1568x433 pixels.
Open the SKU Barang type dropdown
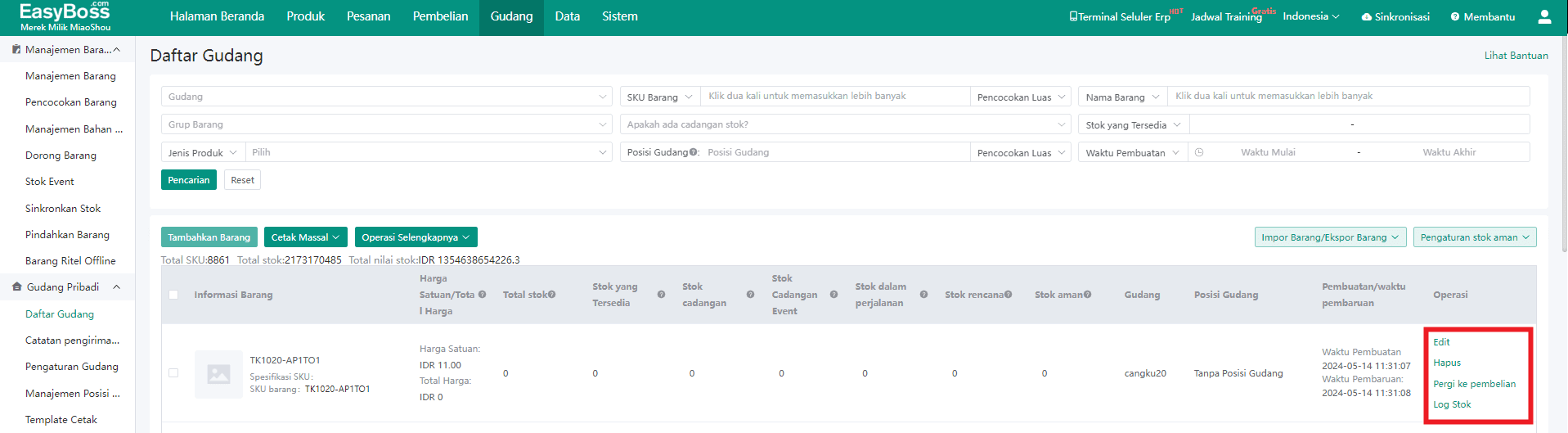pos(660,97)
